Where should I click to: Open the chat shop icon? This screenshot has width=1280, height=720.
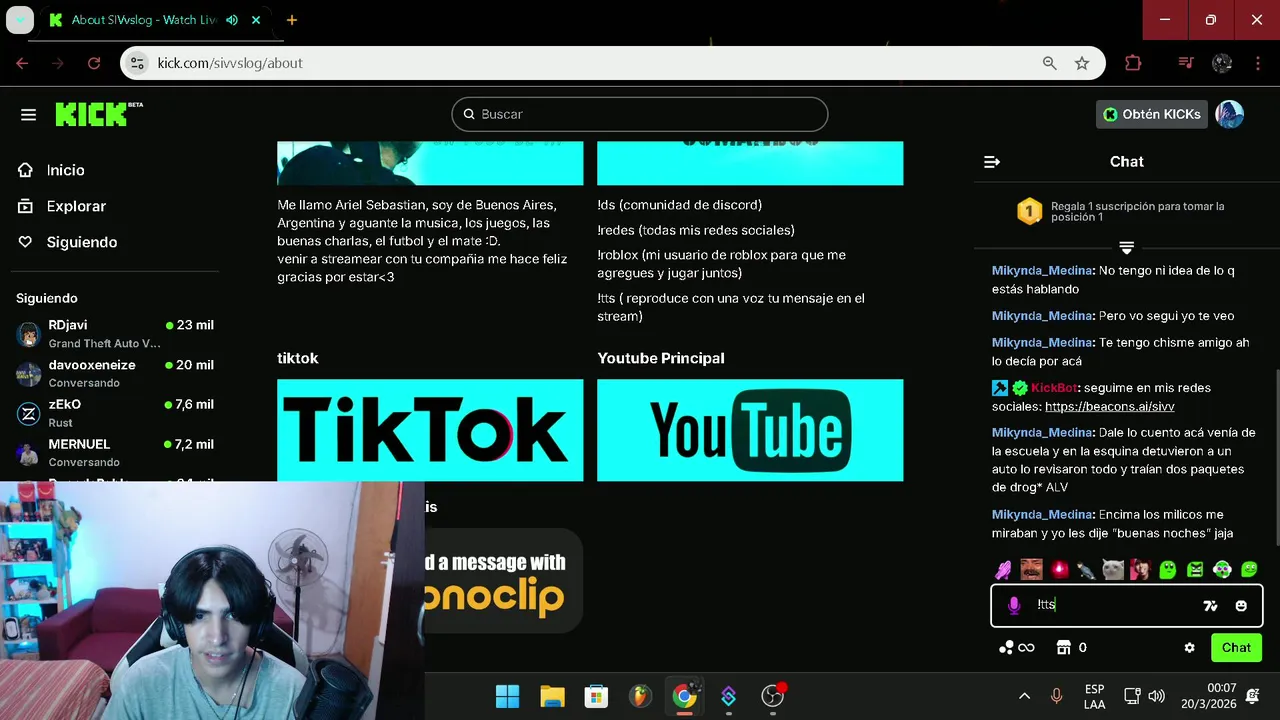coord(1064,648)
